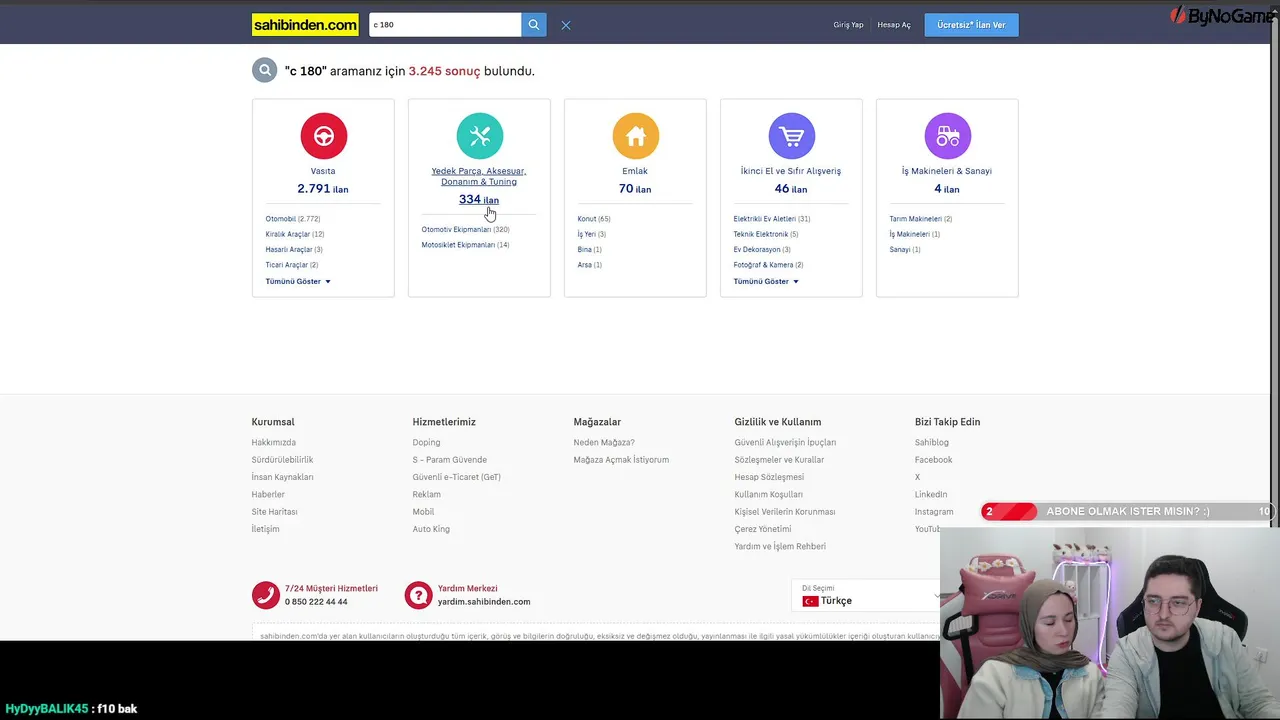Open Site Haritası footer link
1280x720 pixels.
click(275, 512)
